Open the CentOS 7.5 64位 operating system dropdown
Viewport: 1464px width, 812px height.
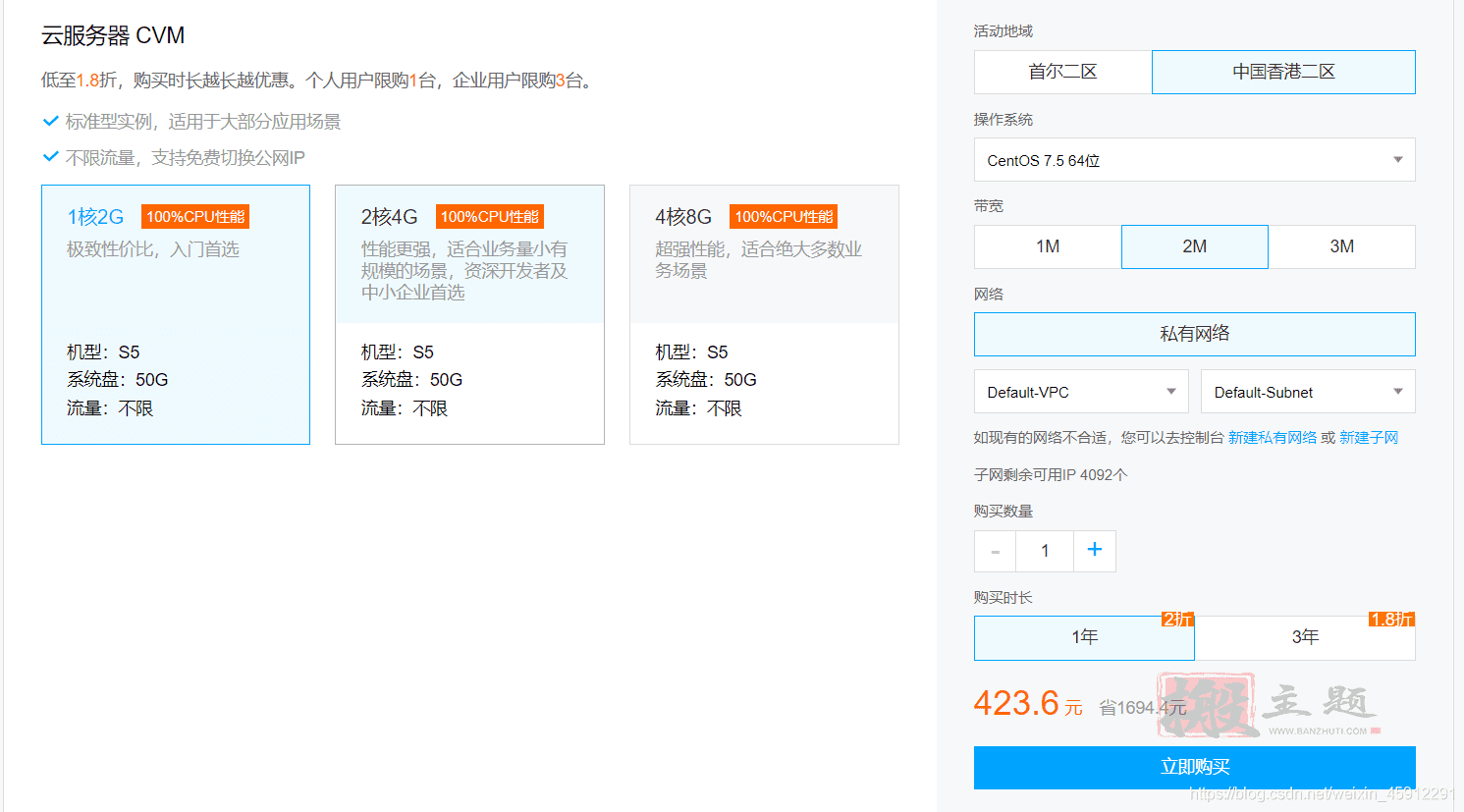pyautogui.click(x=1194, y=160)
